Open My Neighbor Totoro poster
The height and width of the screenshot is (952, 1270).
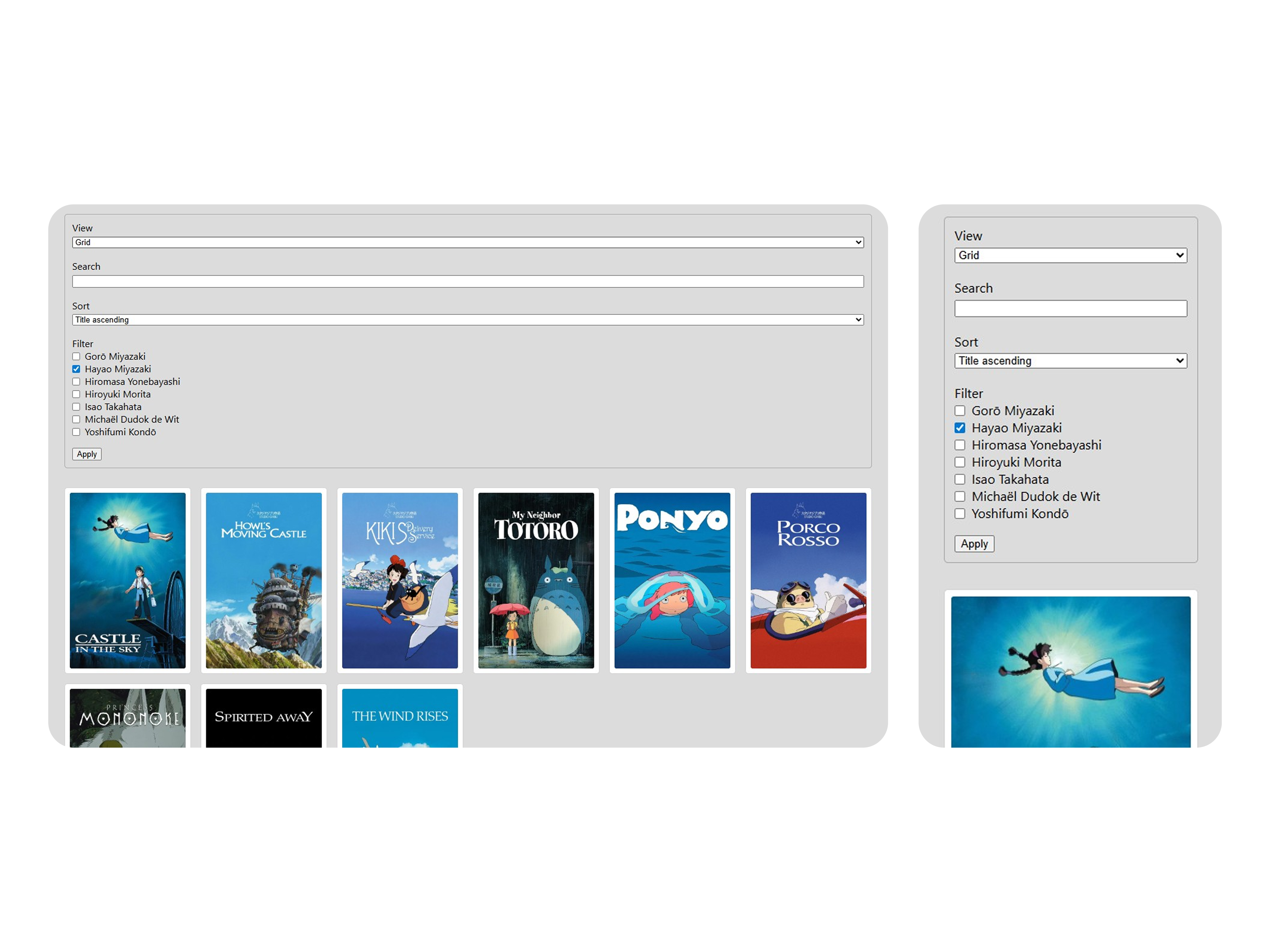point(536,580)
